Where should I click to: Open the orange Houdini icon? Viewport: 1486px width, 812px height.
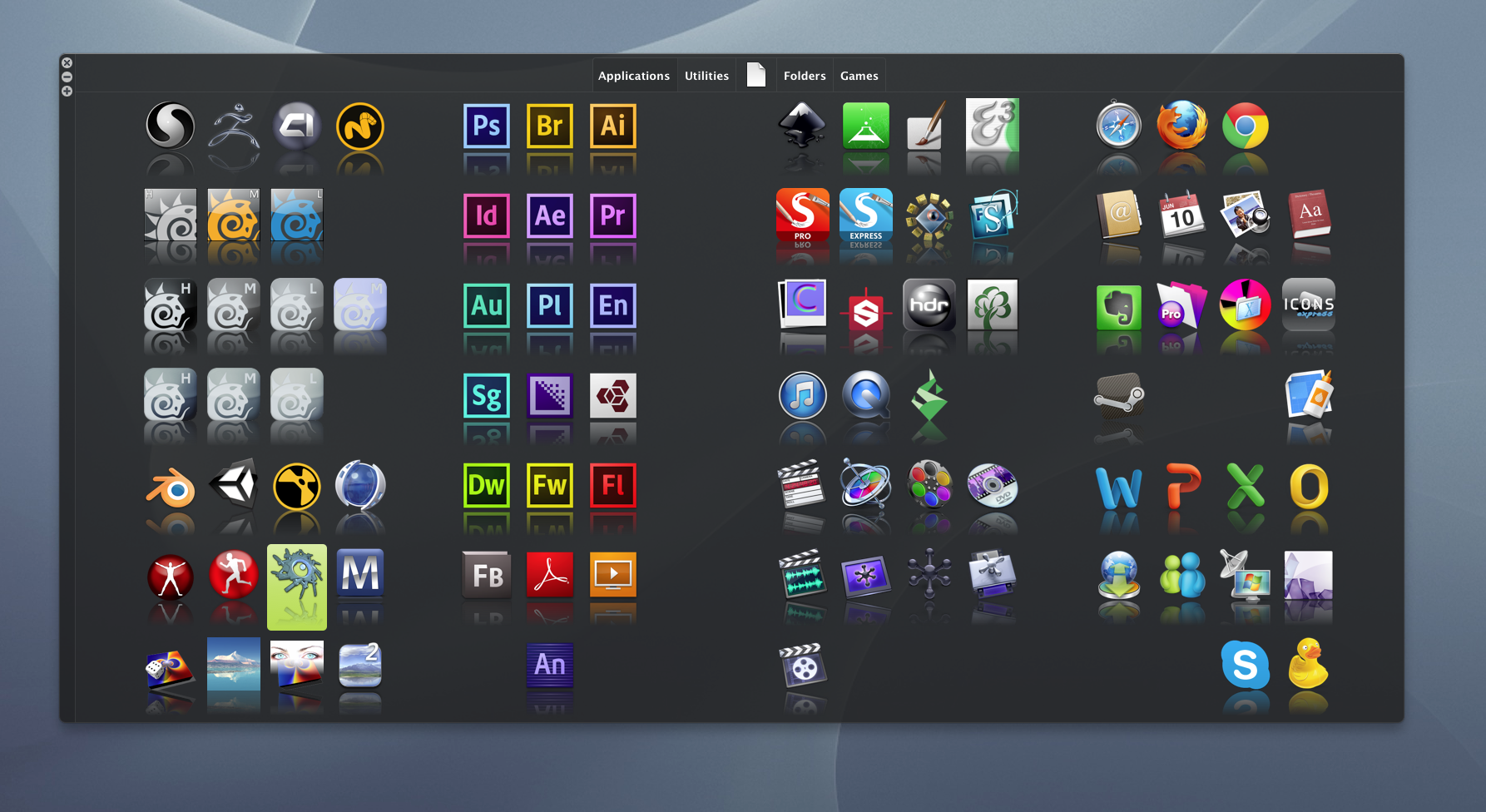click(x=234, y=215)
